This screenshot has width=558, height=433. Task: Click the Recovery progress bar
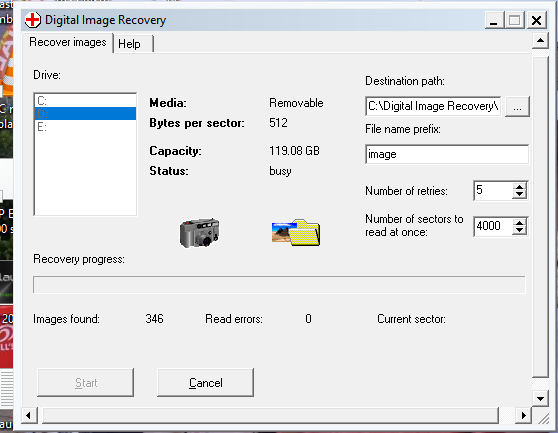(x=279, y=285)
